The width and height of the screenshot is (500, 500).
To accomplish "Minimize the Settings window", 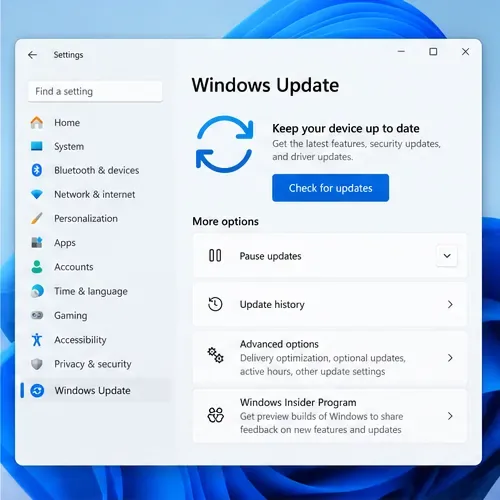I will [x=401, y=51].
